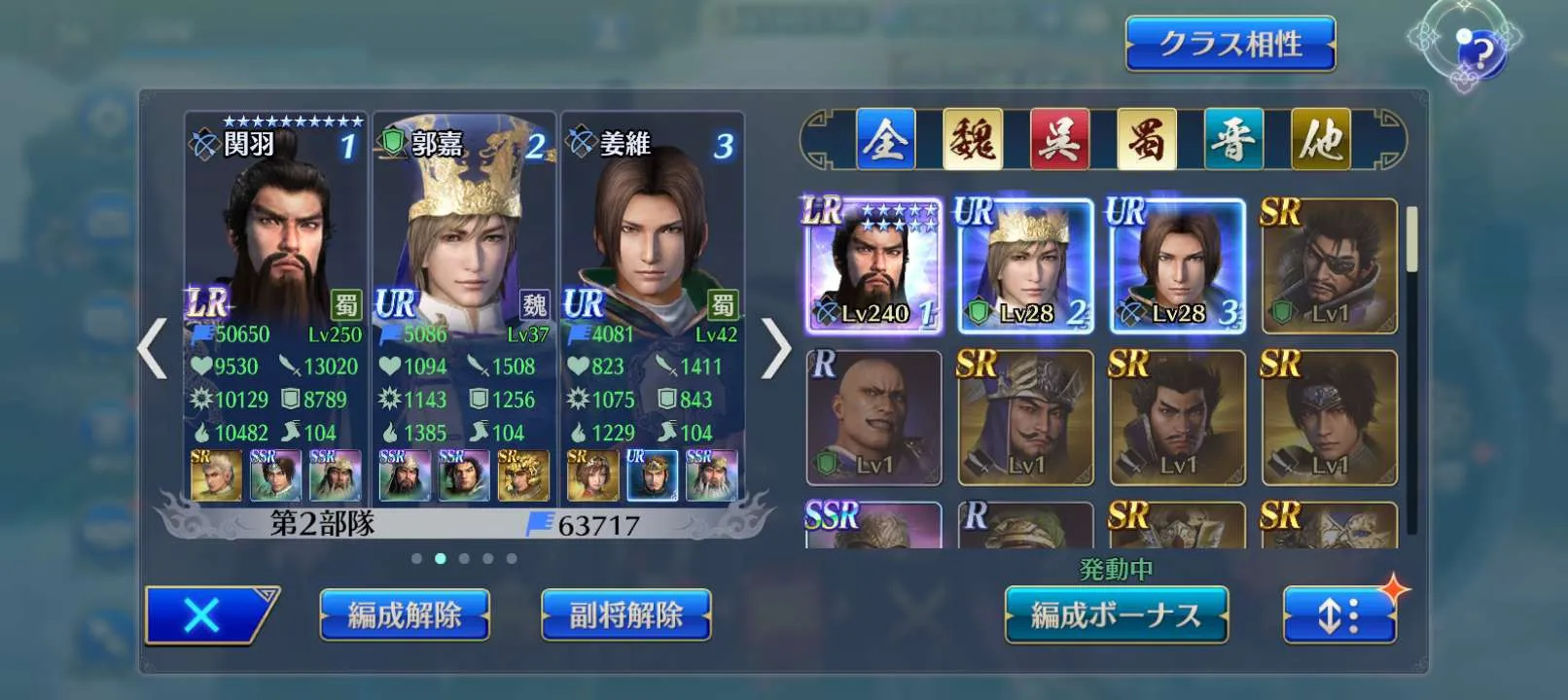Open the 編成ボーナス formation bonus panel
This screenshot has width=1568, height=700.
1116,615
